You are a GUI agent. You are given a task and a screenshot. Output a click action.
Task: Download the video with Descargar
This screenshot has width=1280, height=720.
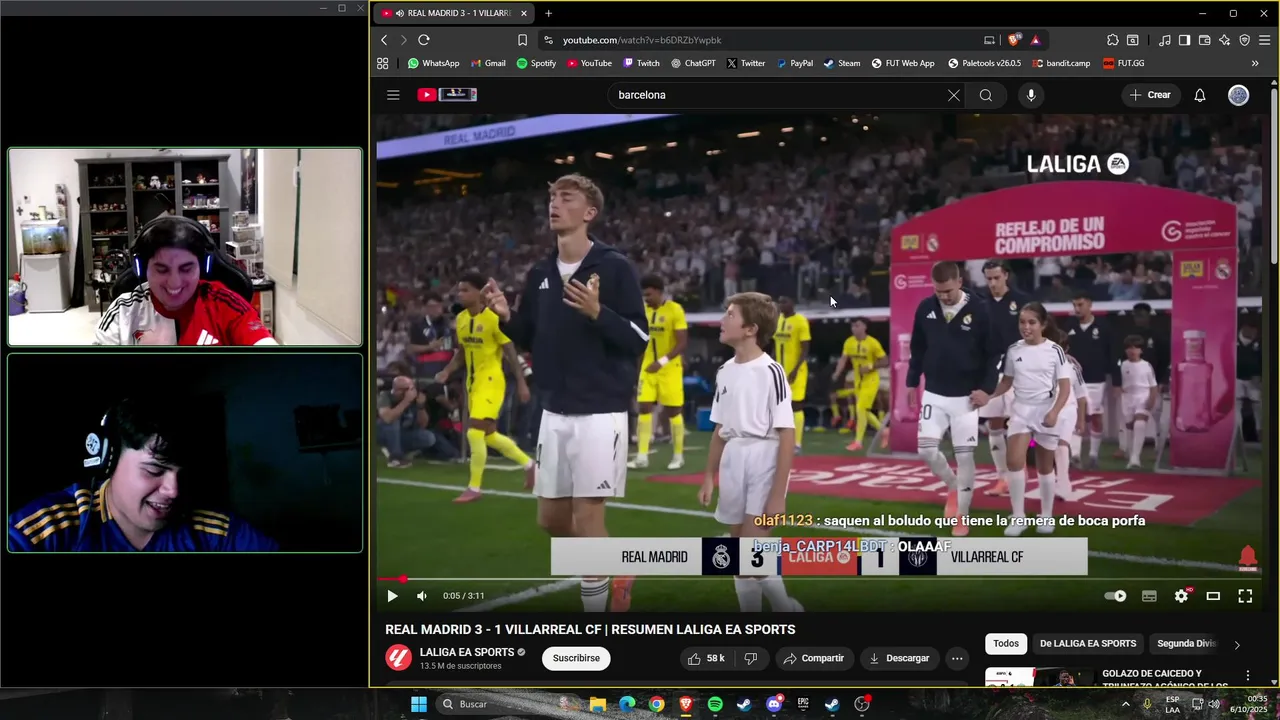click(x=899, y=658)
